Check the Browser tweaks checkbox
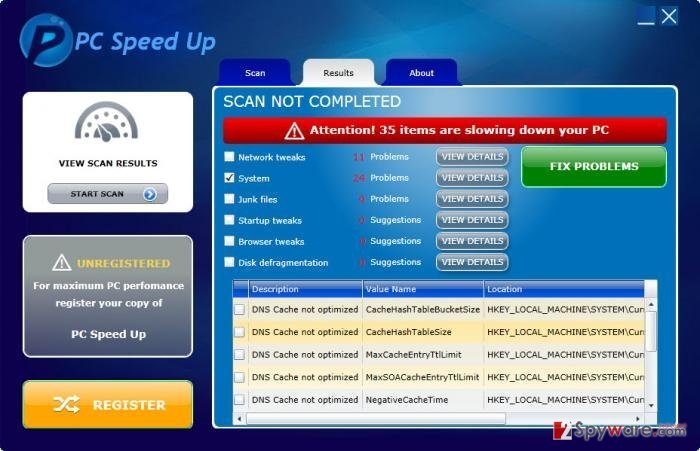700x451 pixels. pos(229,241)
